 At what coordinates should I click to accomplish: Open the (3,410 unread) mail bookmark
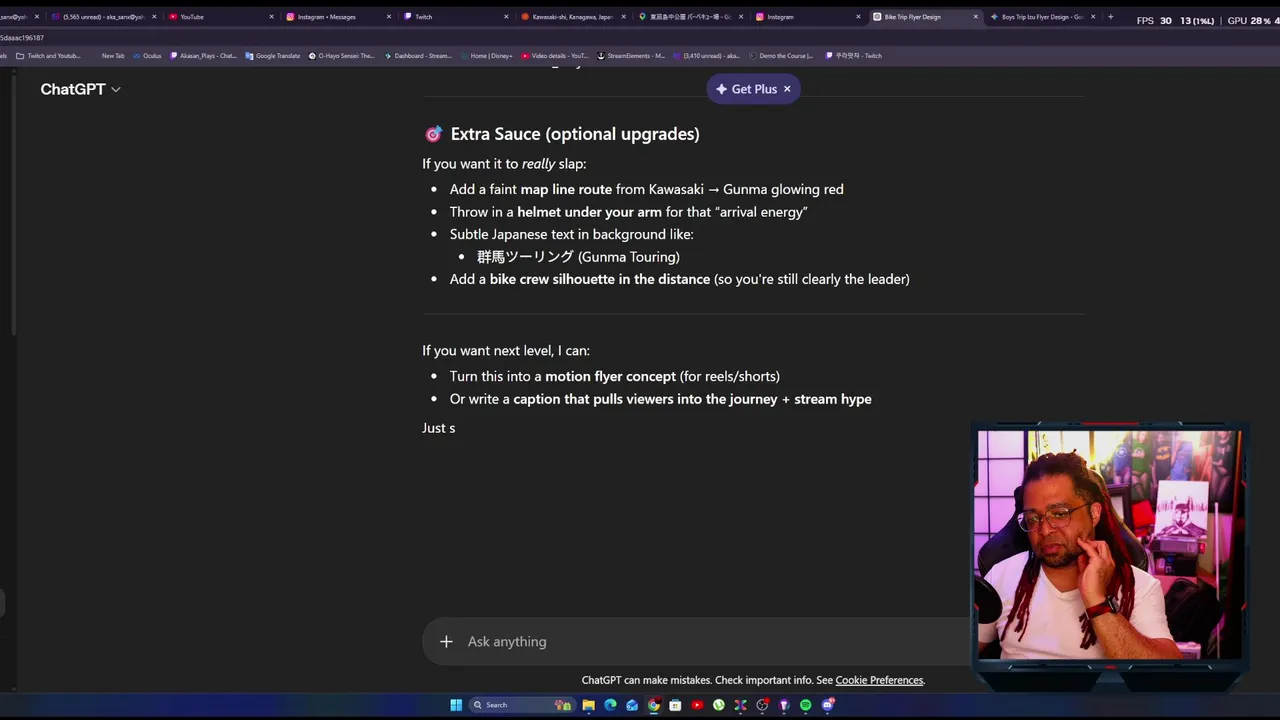point(706,56)
